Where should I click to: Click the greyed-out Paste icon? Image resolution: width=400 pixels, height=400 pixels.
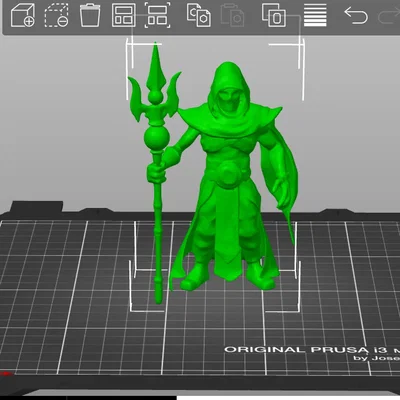point(233,15)
